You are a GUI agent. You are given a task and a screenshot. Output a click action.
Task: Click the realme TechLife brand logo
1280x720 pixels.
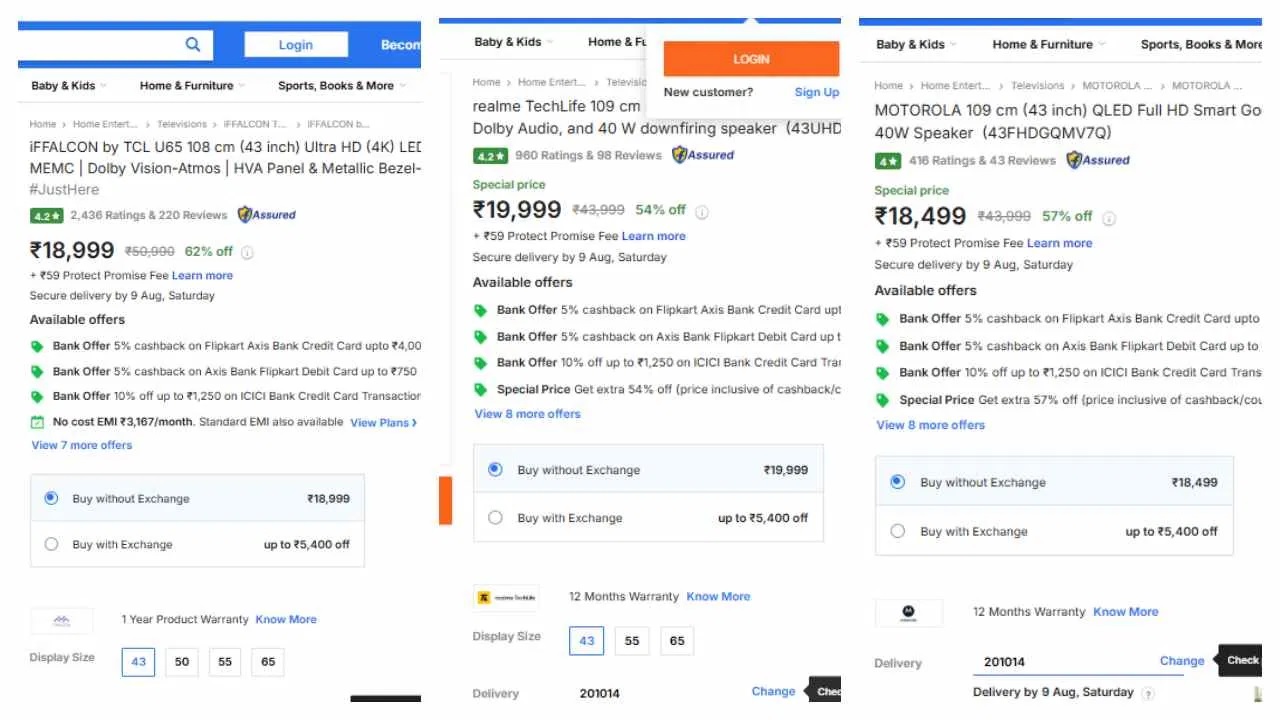coord(506,597)
